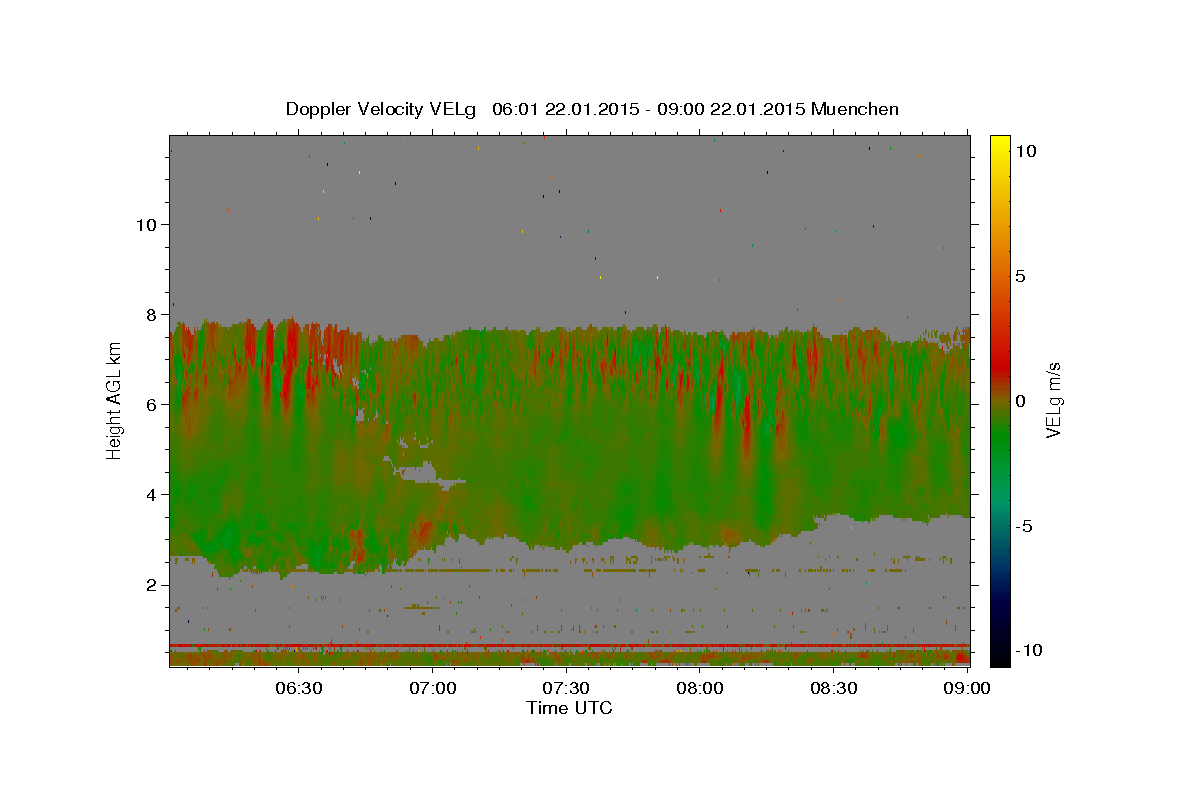Click the horizontal red line near the ground
Screen dimensions: 1200x800
(569, 645)
